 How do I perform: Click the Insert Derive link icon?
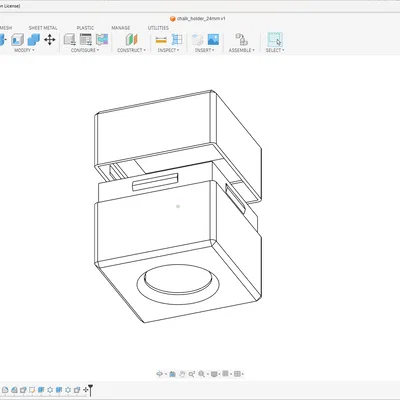coord(197,40)
